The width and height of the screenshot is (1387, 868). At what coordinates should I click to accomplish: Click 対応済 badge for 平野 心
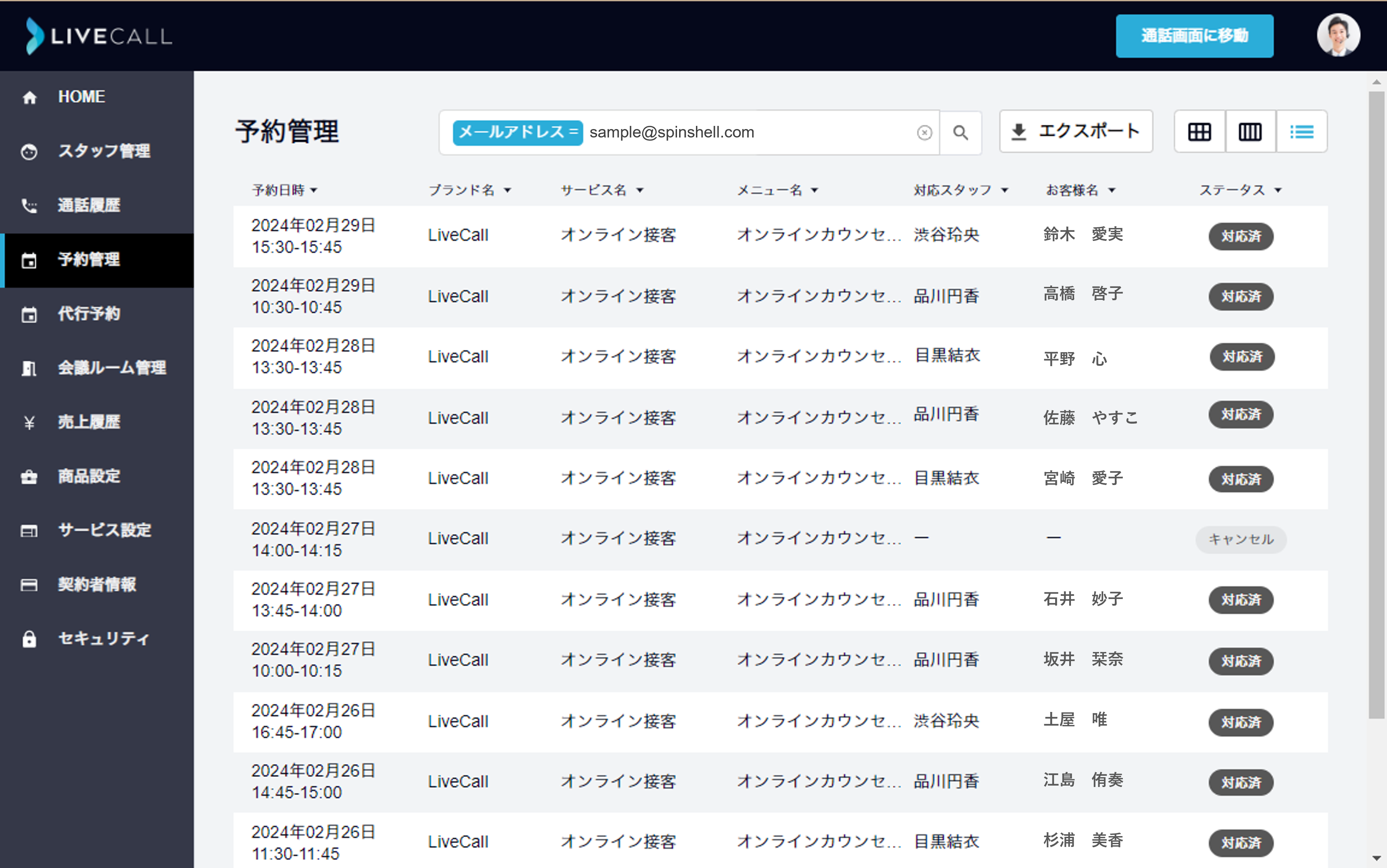1242,357
